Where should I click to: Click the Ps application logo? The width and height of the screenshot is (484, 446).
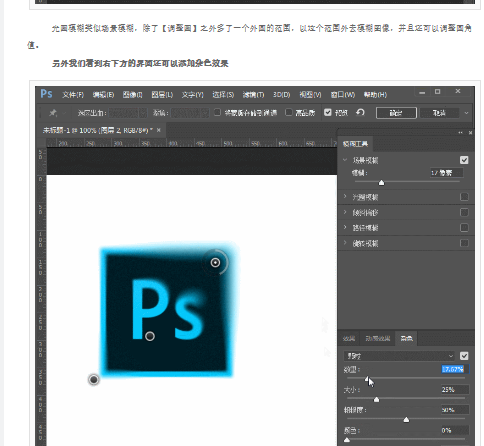(46, 94)
